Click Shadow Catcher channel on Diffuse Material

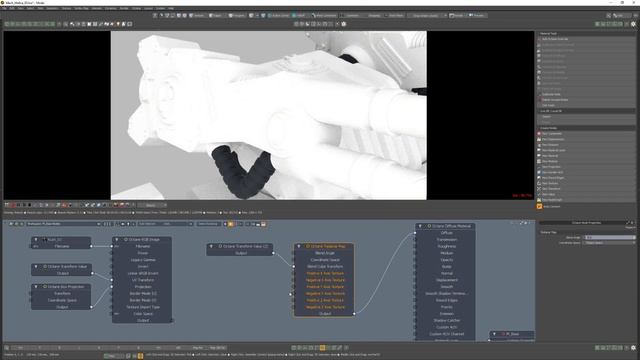tap(447, 320)
